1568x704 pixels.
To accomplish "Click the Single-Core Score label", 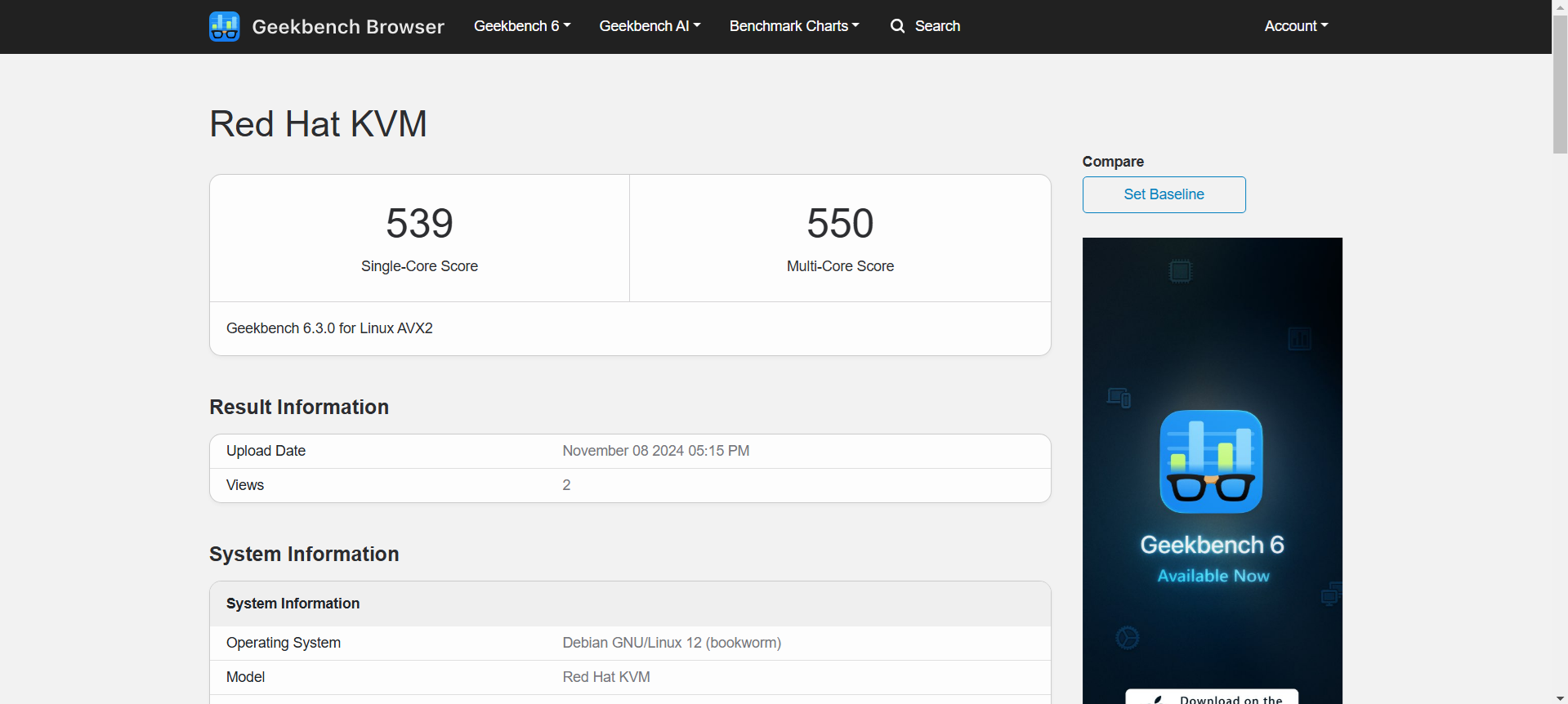I will [x=419, y=266].
